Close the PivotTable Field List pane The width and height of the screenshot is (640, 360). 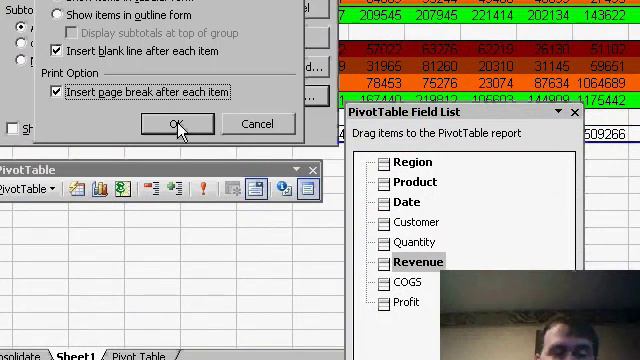tap(575, 112)
